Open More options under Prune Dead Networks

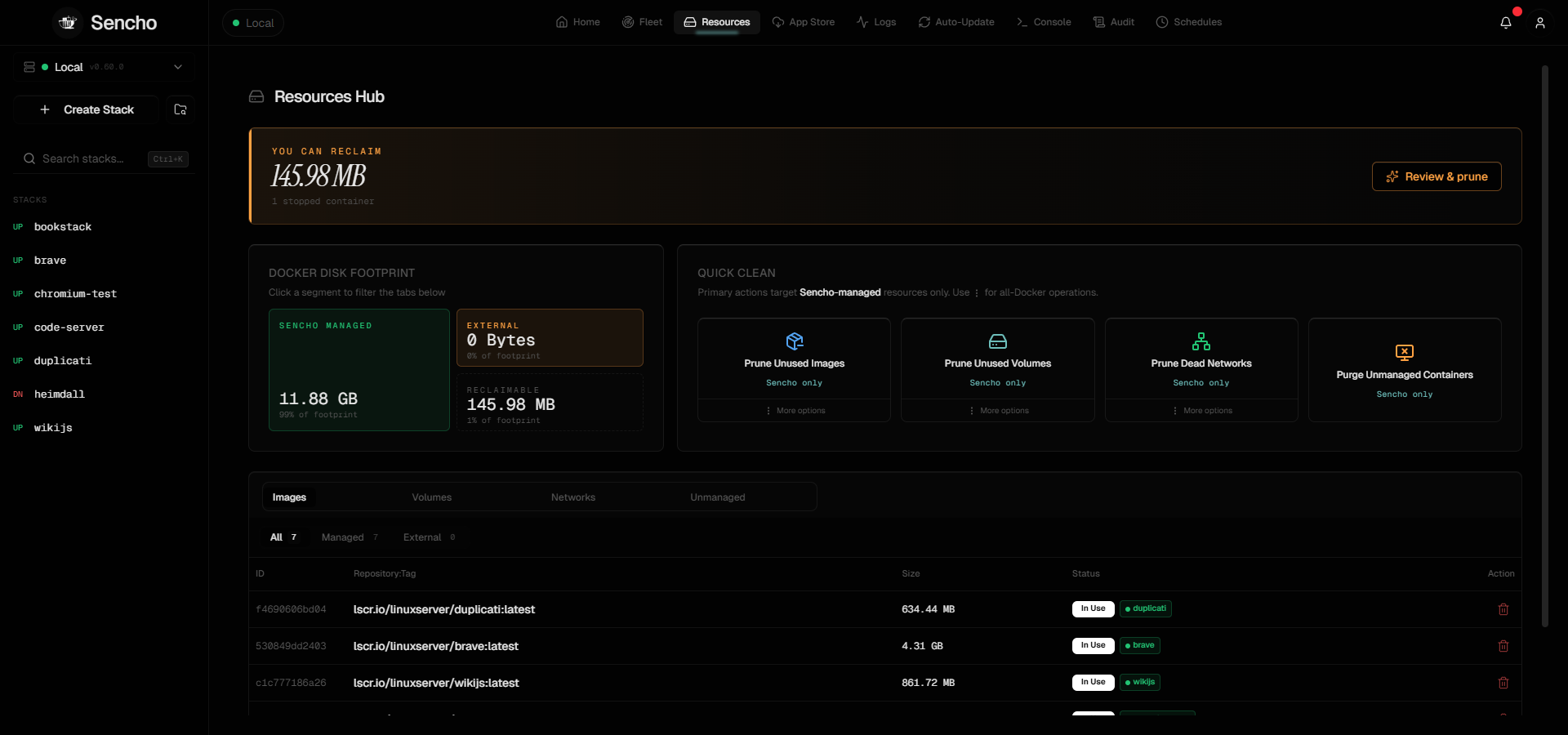tap(1201, 411)
